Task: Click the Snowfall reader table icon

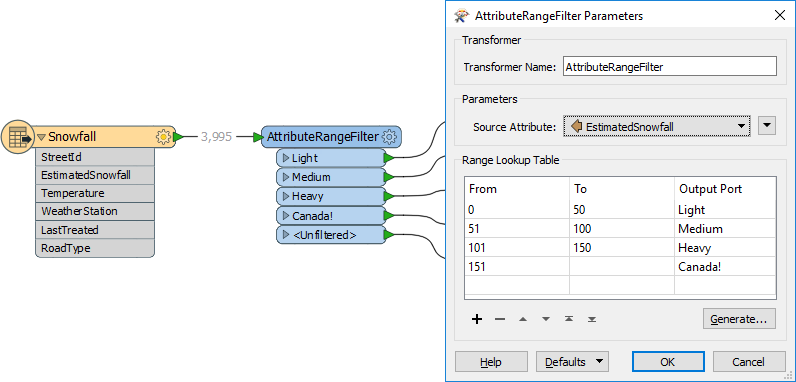Action: coord(19,137)
